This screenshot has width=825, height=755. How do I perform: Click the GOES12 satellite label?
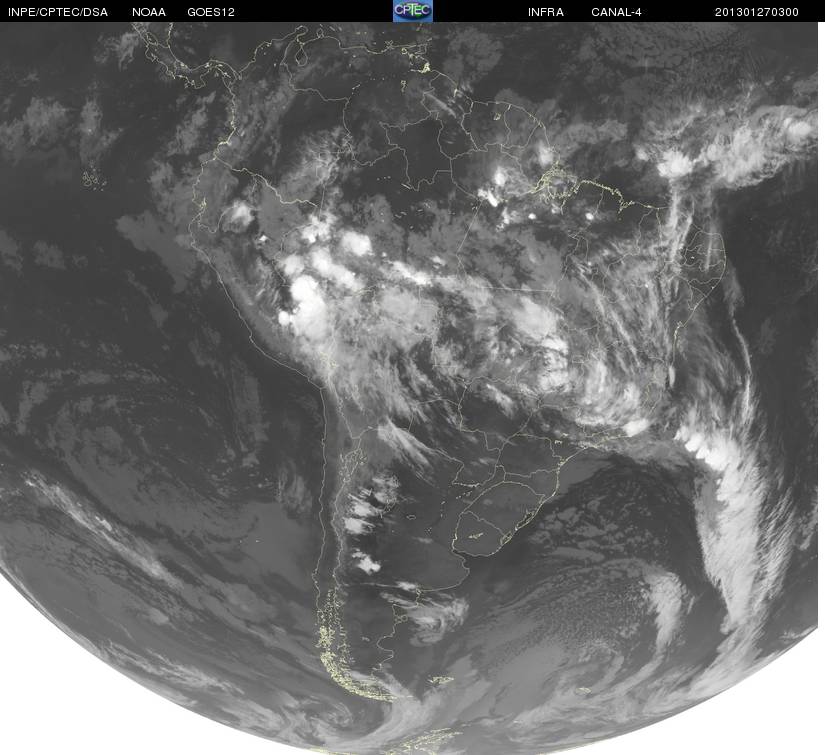pos(211,12)
